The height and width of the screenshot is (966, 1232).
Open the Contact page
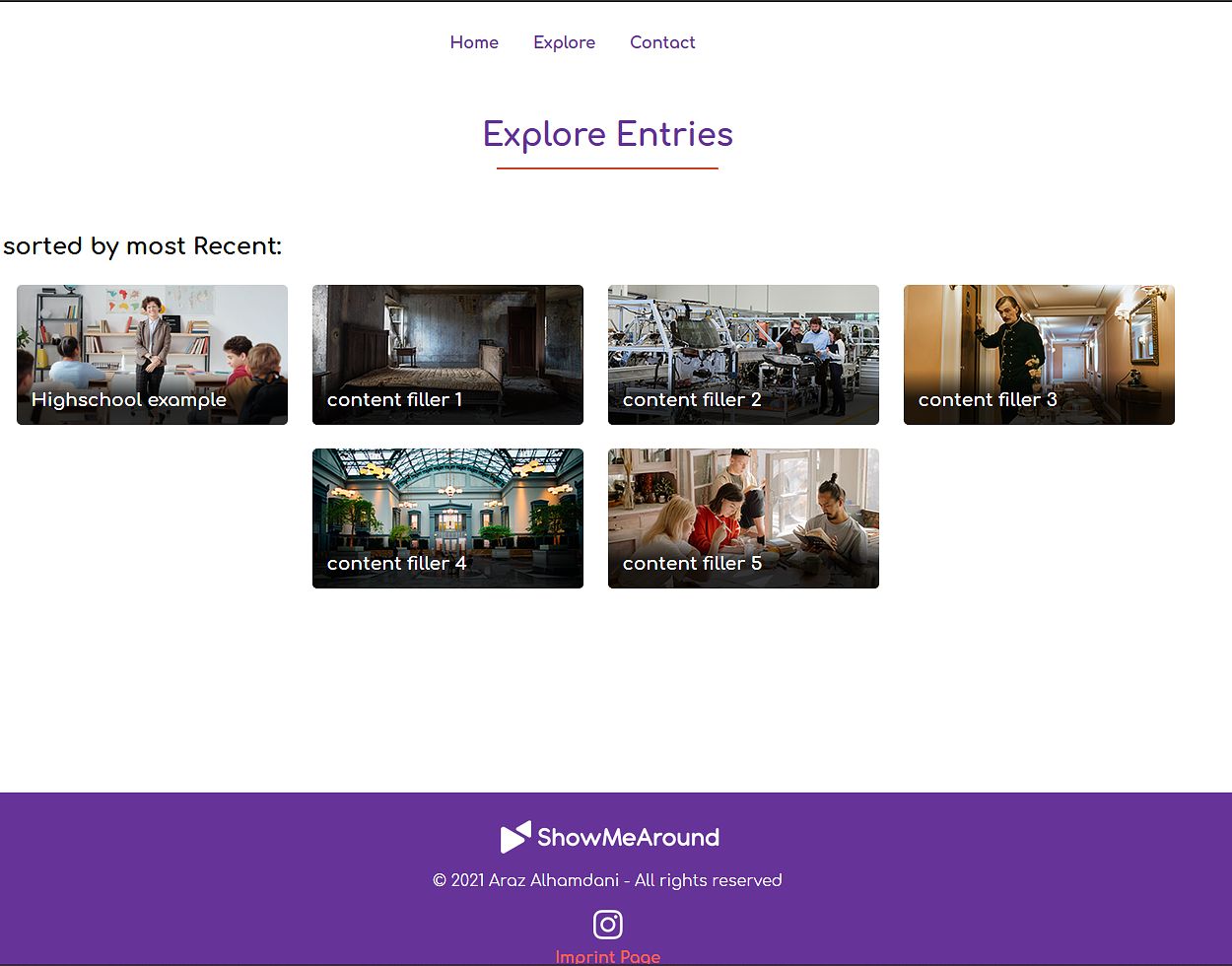(x=662, y=42)
